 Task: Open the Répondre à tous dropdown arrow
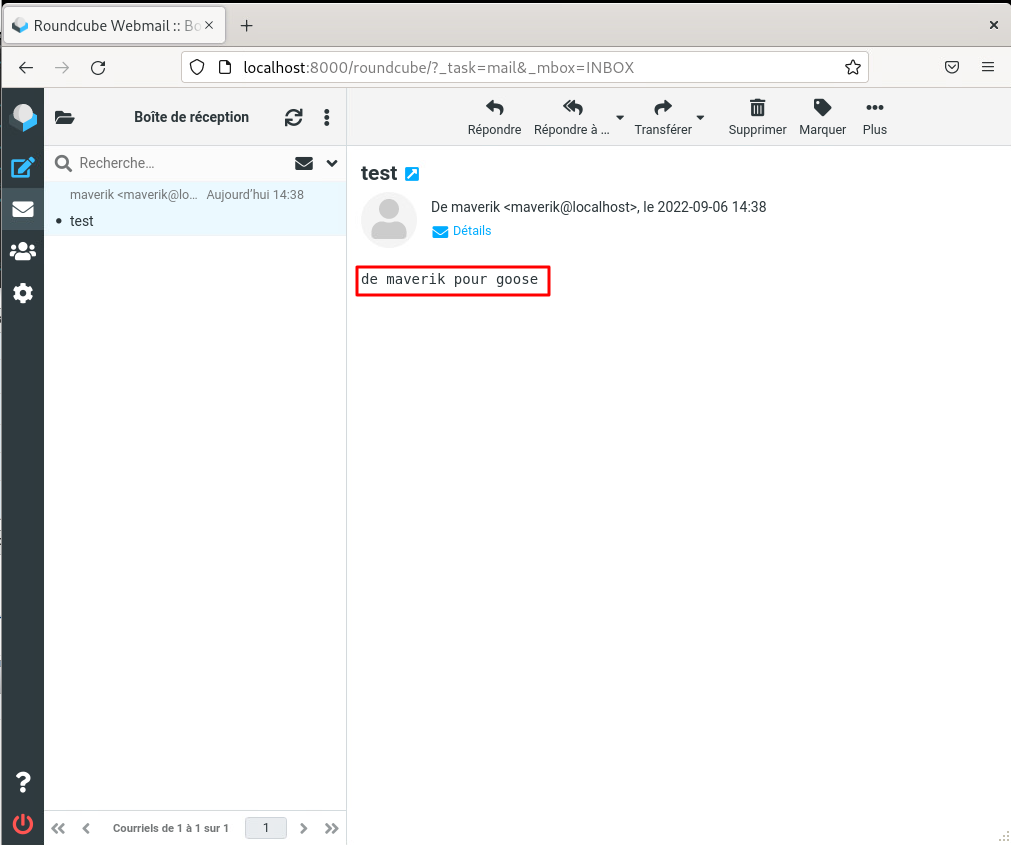point(620,117)
